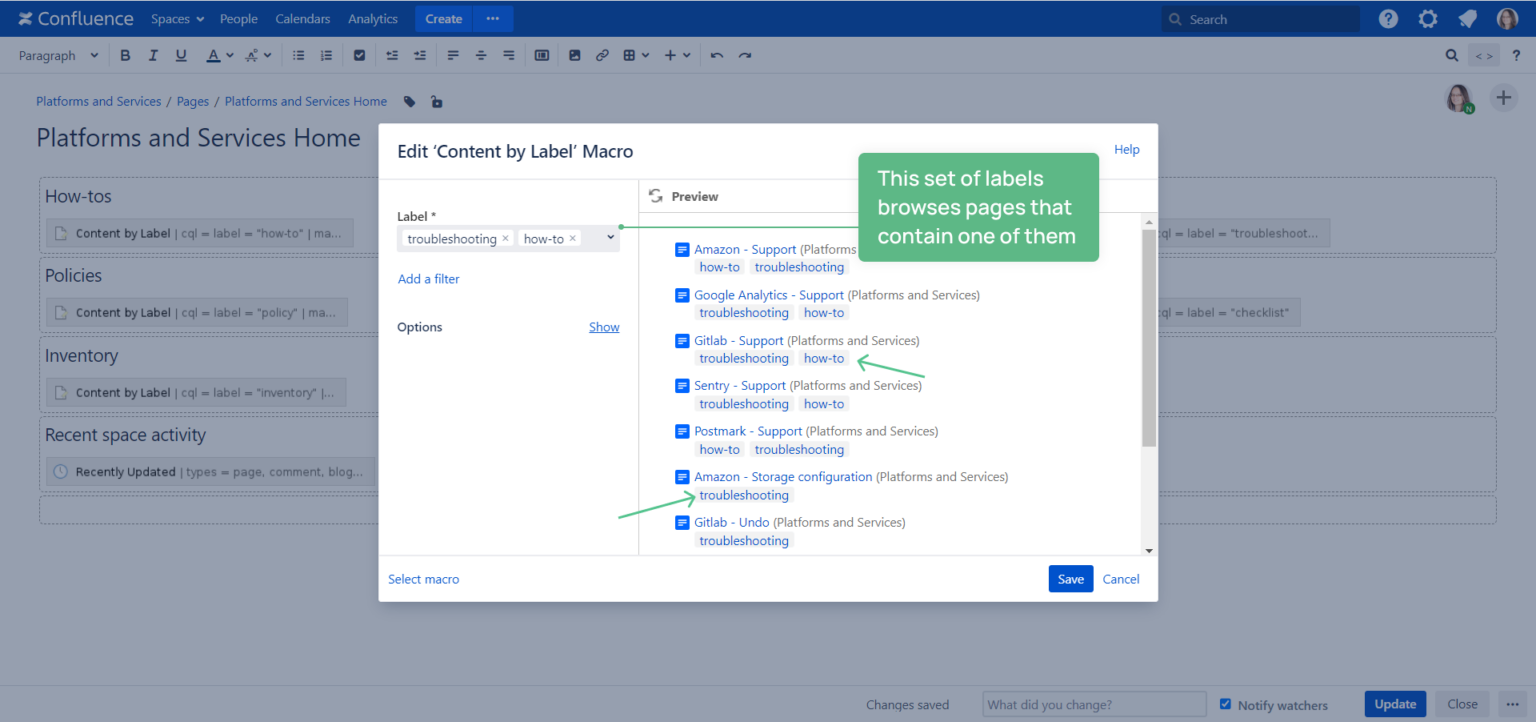Insert an action item checkbox
The image size is (1536, 722).
coord(359,55)
